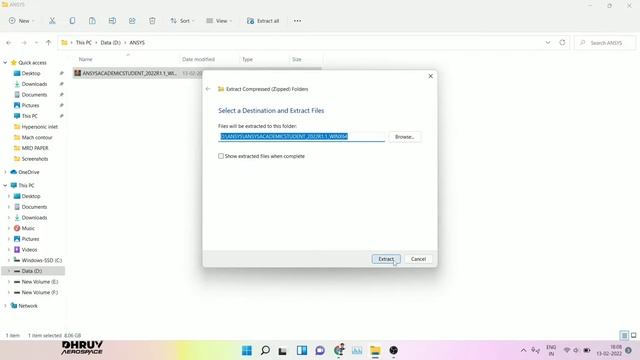Open New Volume (F:) drive

(40, 292)
